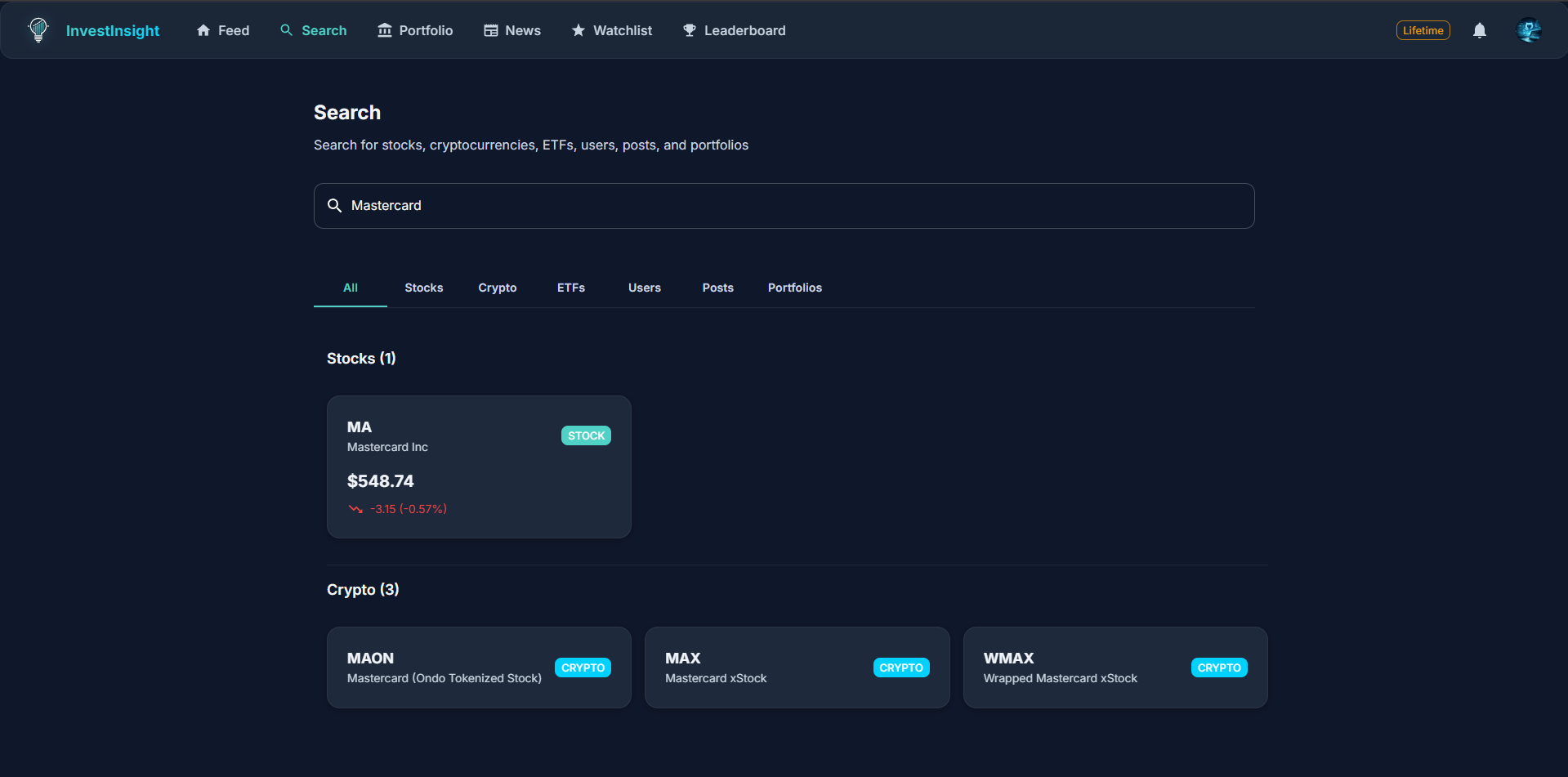1568x777 pixels.
Task: Click the InvestInsight lightbulb logo icon
Action: (37, 30)
